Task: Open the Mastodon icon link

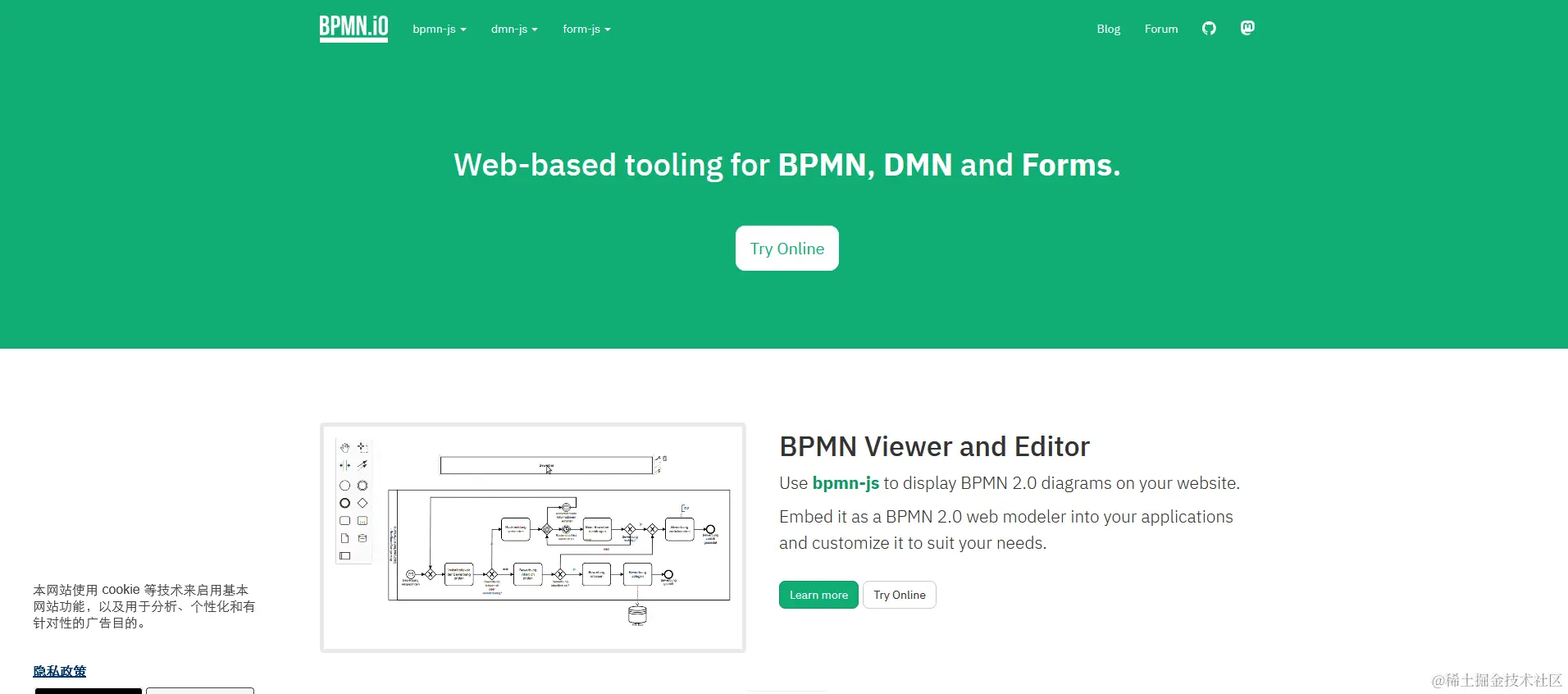Action: pyautogui.click(x=1247, y=28)
